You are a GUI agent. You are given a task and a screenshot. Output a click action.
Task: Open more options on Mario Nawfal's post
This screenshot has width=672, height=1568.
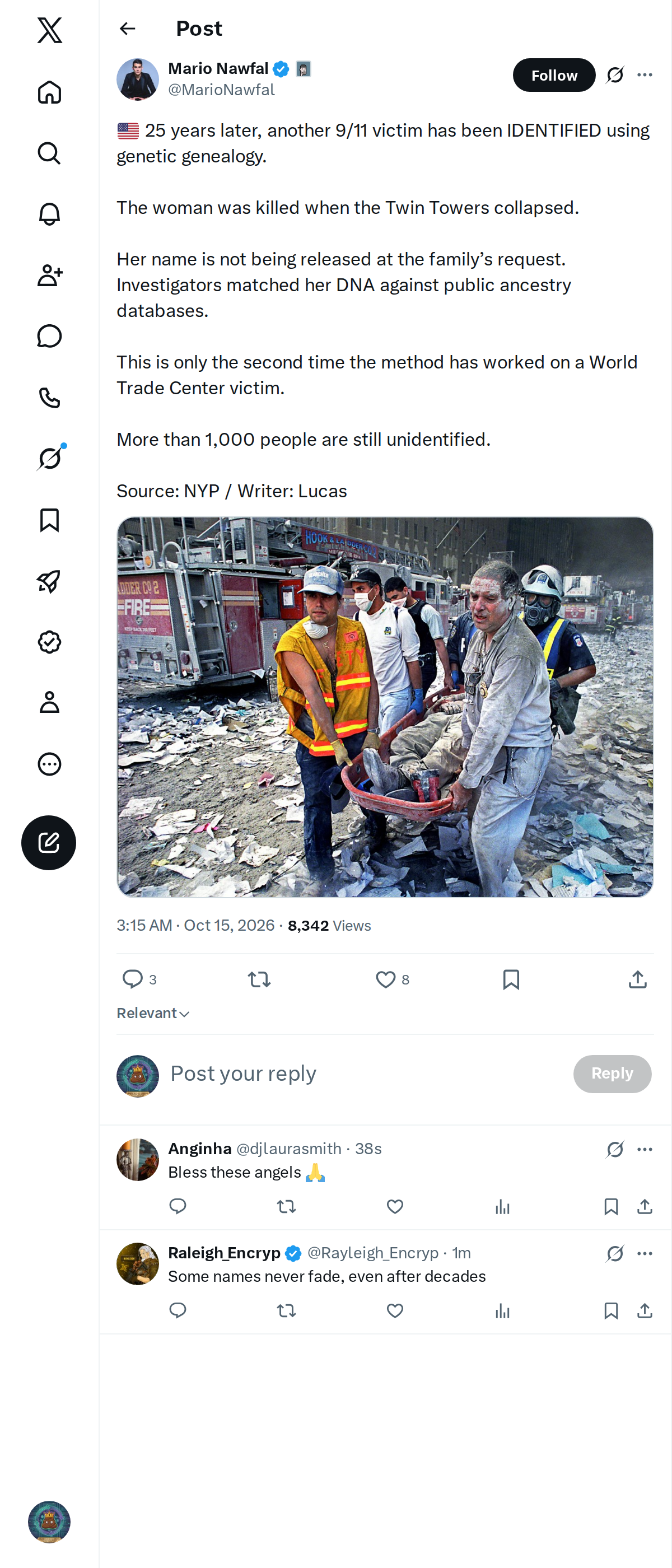(x=645, y=75)
